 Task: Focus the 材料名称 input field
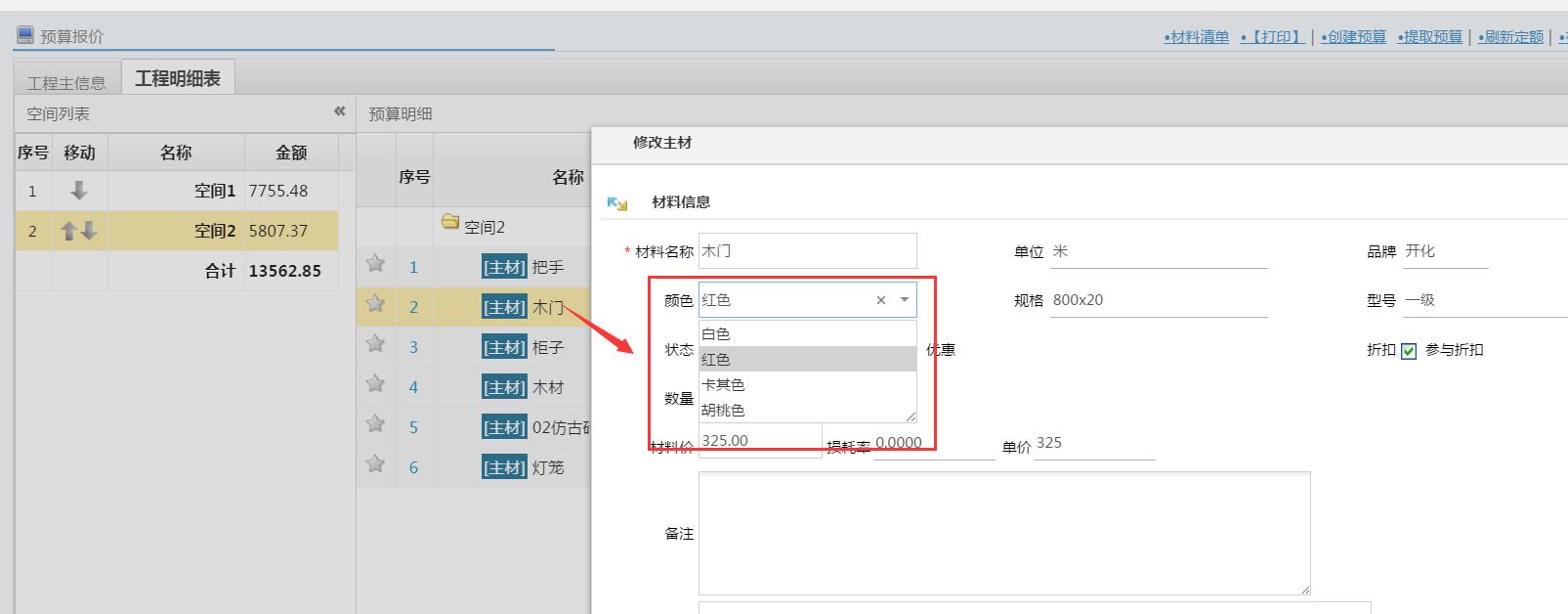click(807, 251)
